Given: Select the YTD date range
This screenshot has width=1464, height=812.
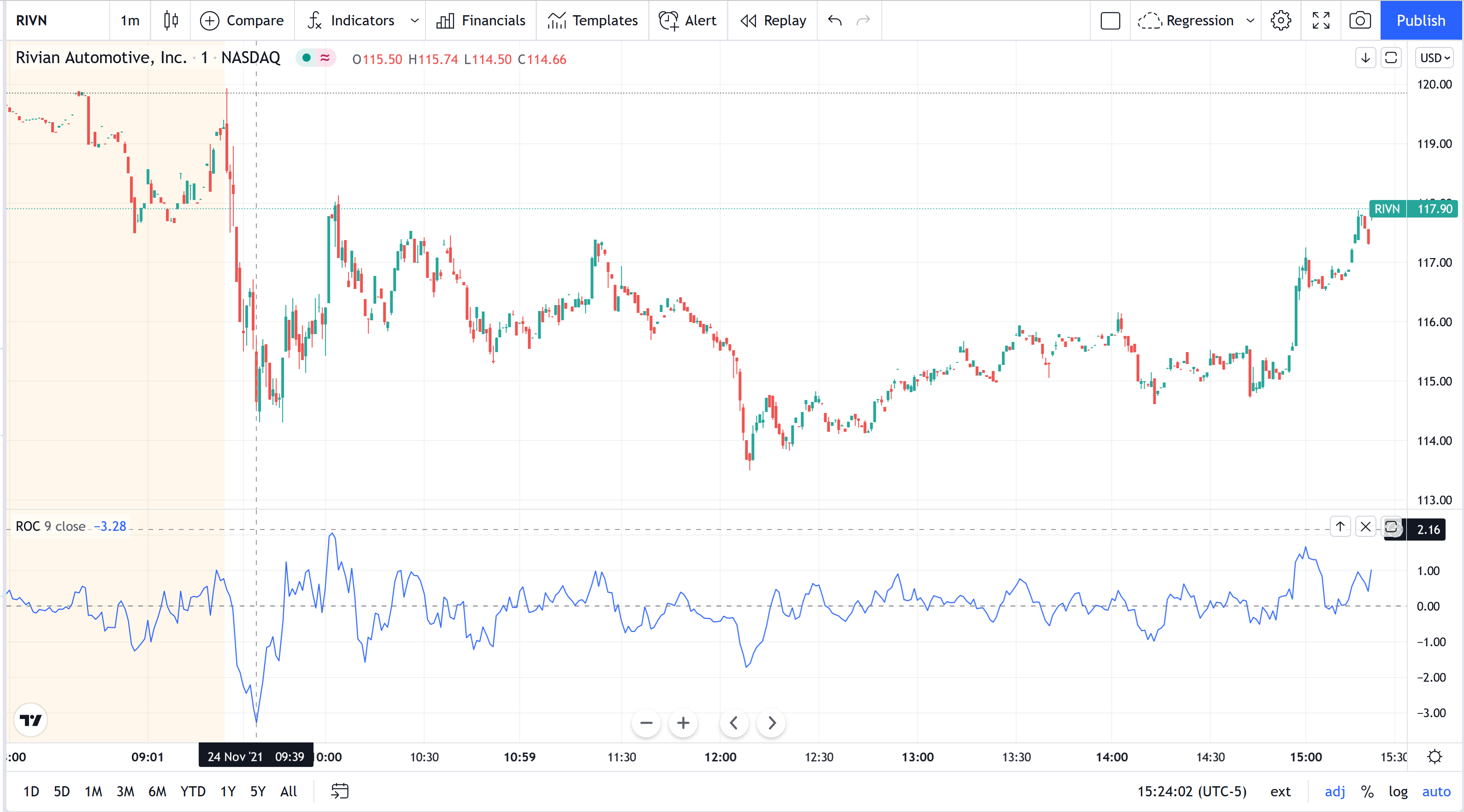Looking at the screenshot, I should click(193, 792).
